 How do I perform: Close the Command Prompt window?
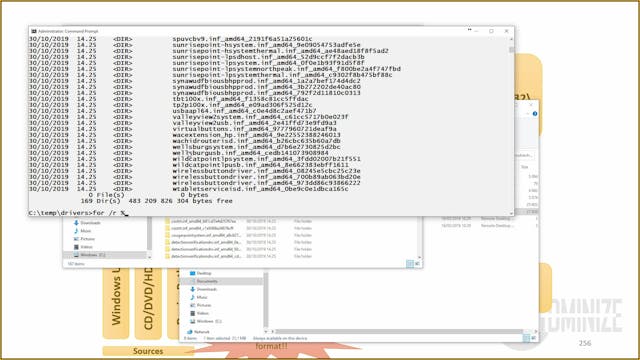click(507, 31)
